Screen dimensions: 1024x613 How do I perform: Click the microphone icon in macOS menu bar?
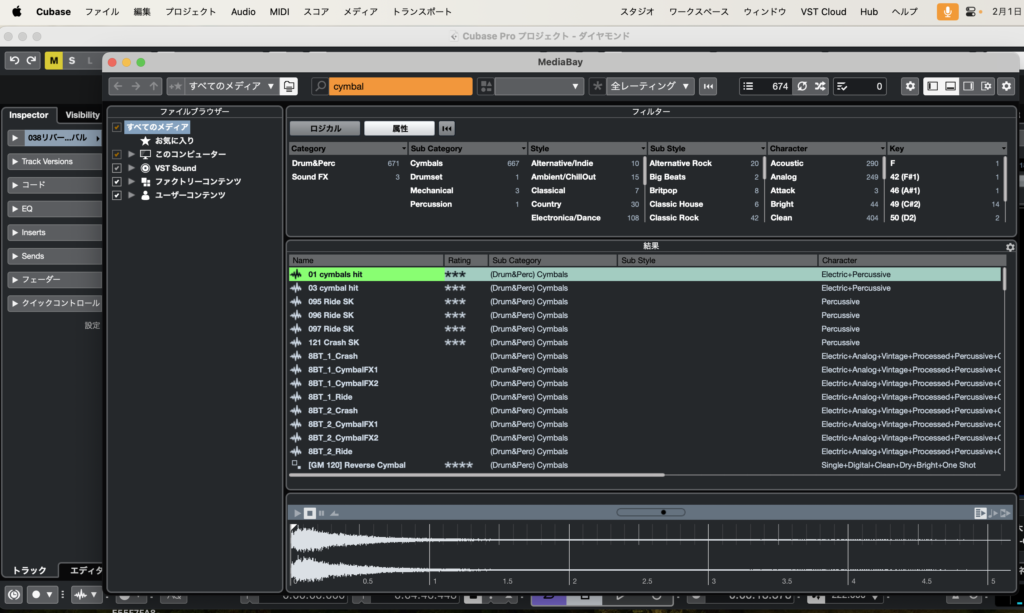coord(946,12)
